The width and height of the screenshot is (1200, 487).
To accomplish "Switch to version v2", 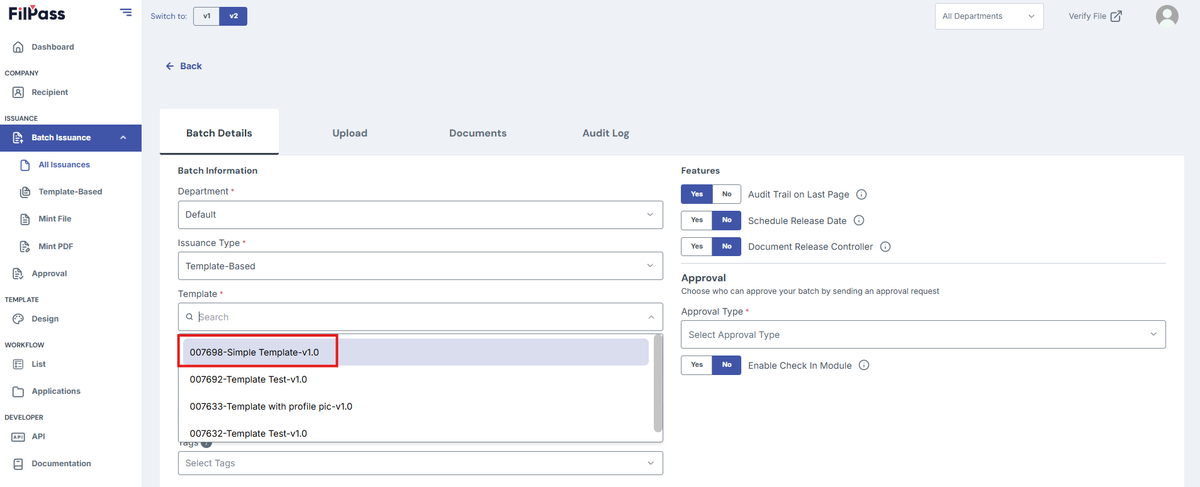I will pos(233,16).
